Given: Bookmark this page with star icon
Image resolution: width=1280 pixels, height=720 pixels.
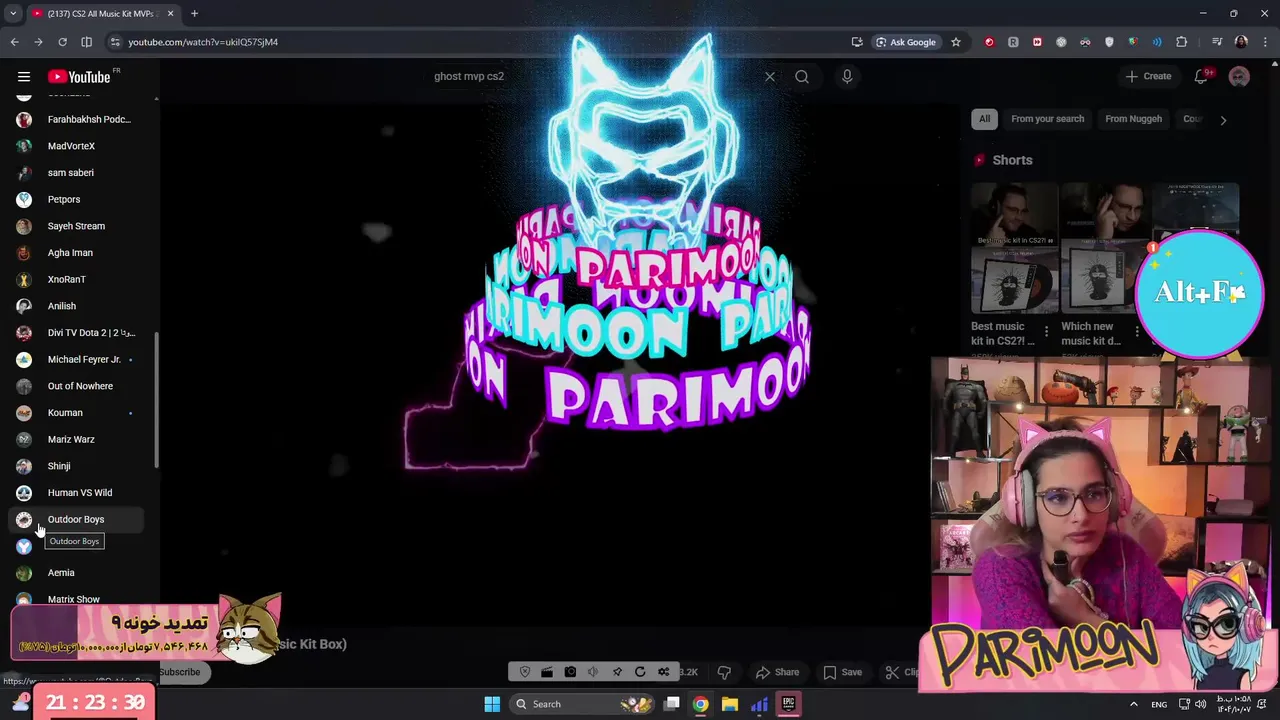Looking at the screenshot, I should 956,42.
